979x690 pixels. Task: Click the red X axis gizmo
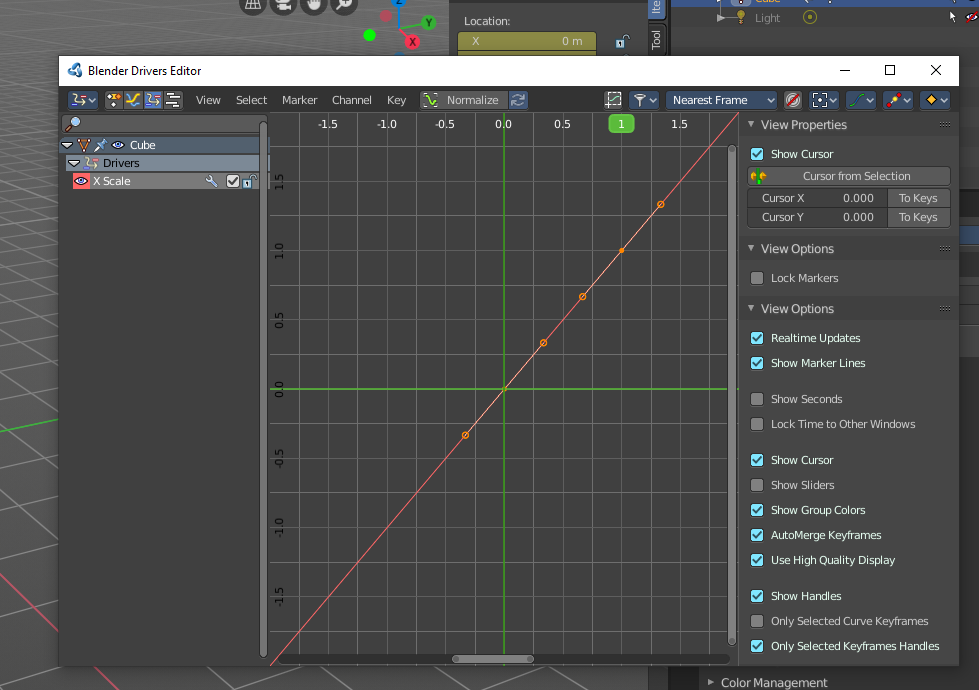tap(412, 42)
